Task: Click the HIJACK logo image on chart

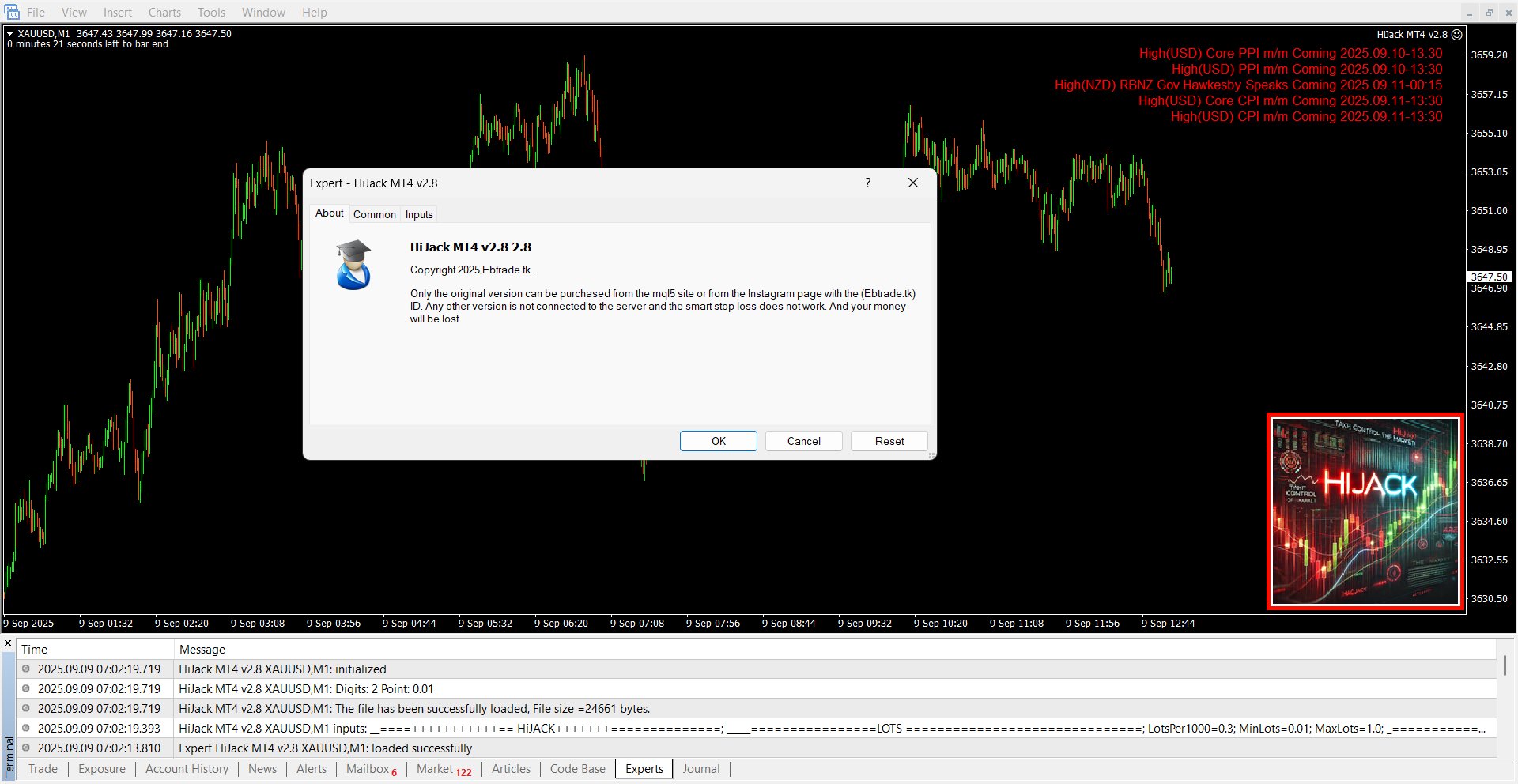Action: click(x=1365, y=511)
